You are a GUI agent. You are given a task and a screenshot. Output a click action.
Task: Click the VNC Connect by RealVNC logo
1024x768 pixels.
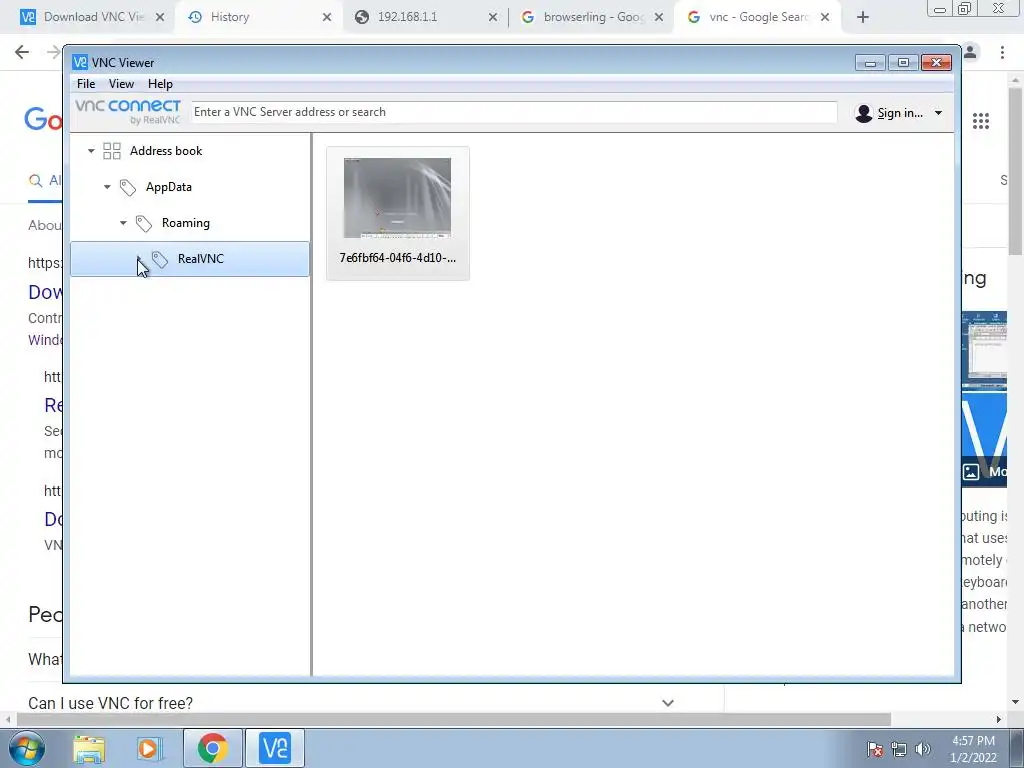point(128,112)
